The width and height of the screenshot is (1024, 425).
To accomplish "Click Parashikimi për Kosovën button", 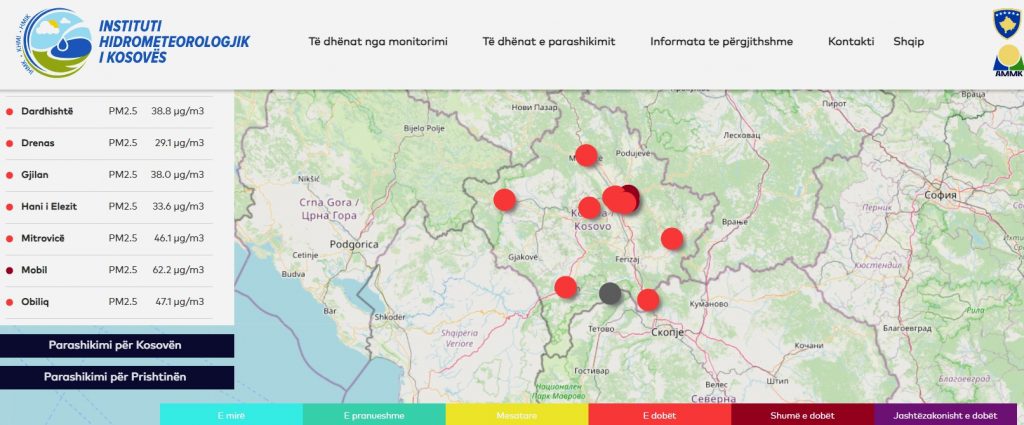I will (117, 346).
